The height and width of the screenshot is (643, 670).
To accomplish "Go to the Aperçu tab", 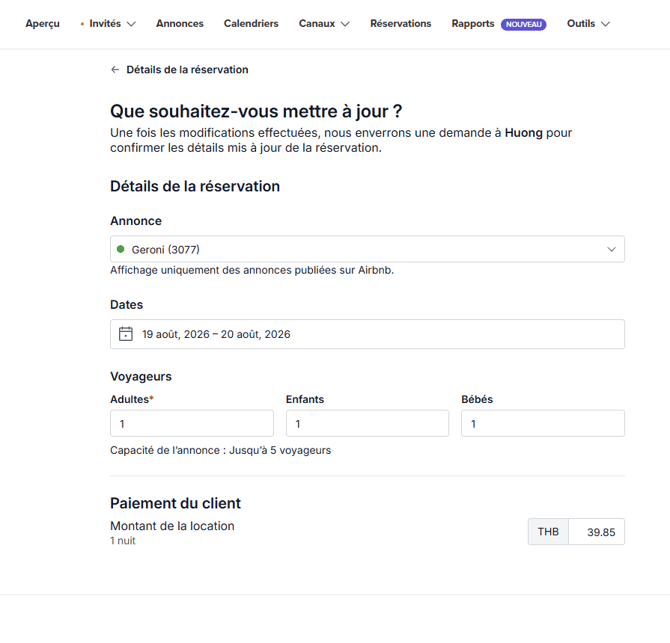I will coord(42,24).
